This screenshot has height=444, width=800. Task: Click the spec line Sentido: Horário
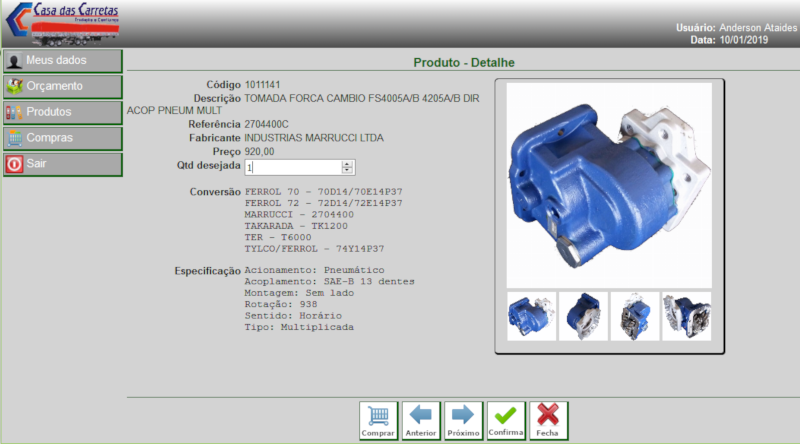(x=293, y=316)
